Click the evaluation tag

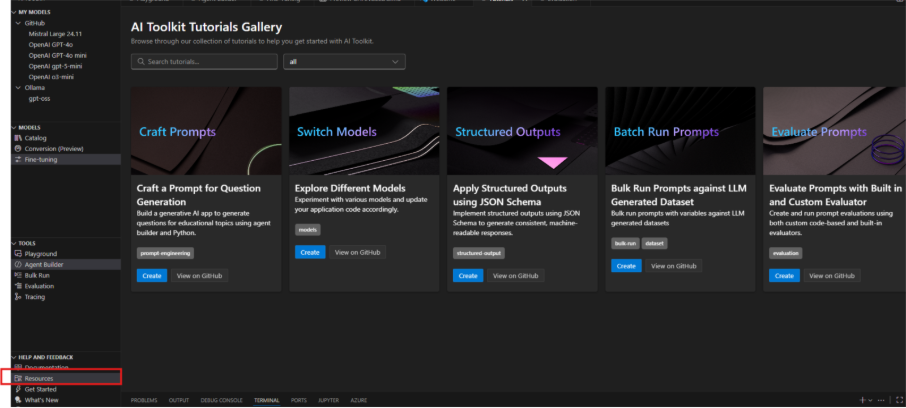click(785, 253)
